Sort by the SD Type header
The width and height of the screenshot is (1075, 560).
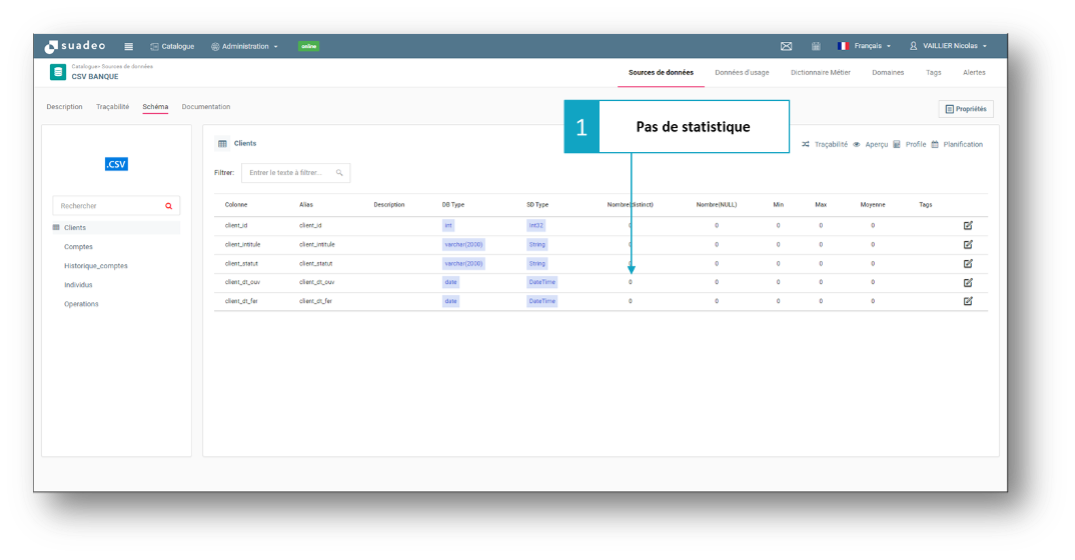point(538,205)
